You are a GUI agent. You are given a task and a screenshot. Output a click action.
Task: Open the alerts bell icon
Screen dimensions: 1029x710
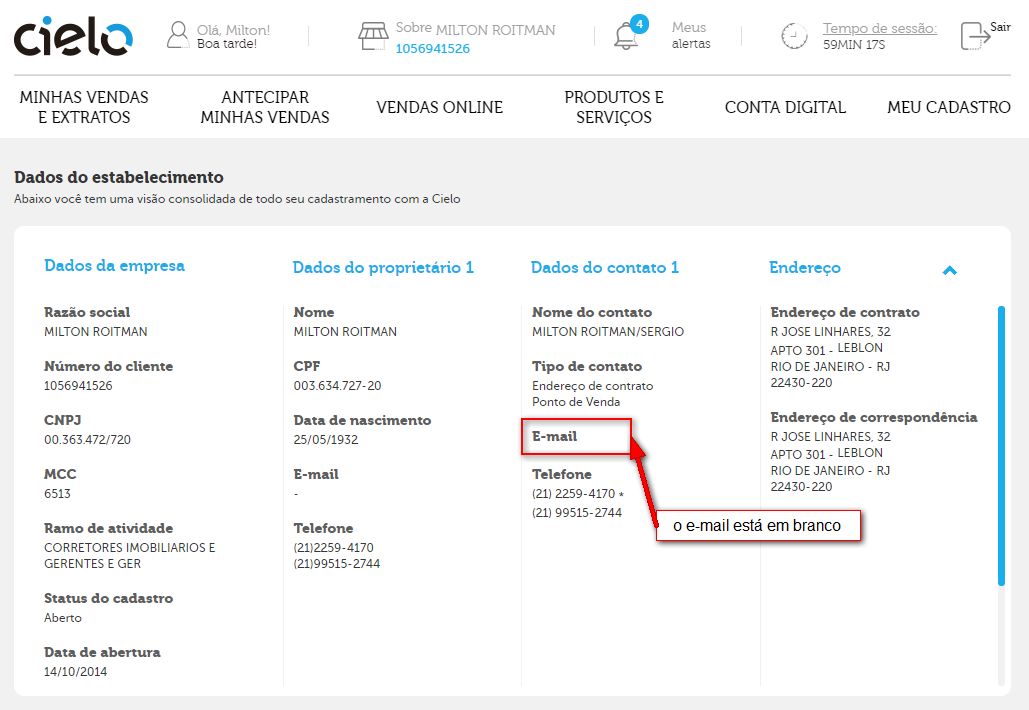tap(625, 37)
